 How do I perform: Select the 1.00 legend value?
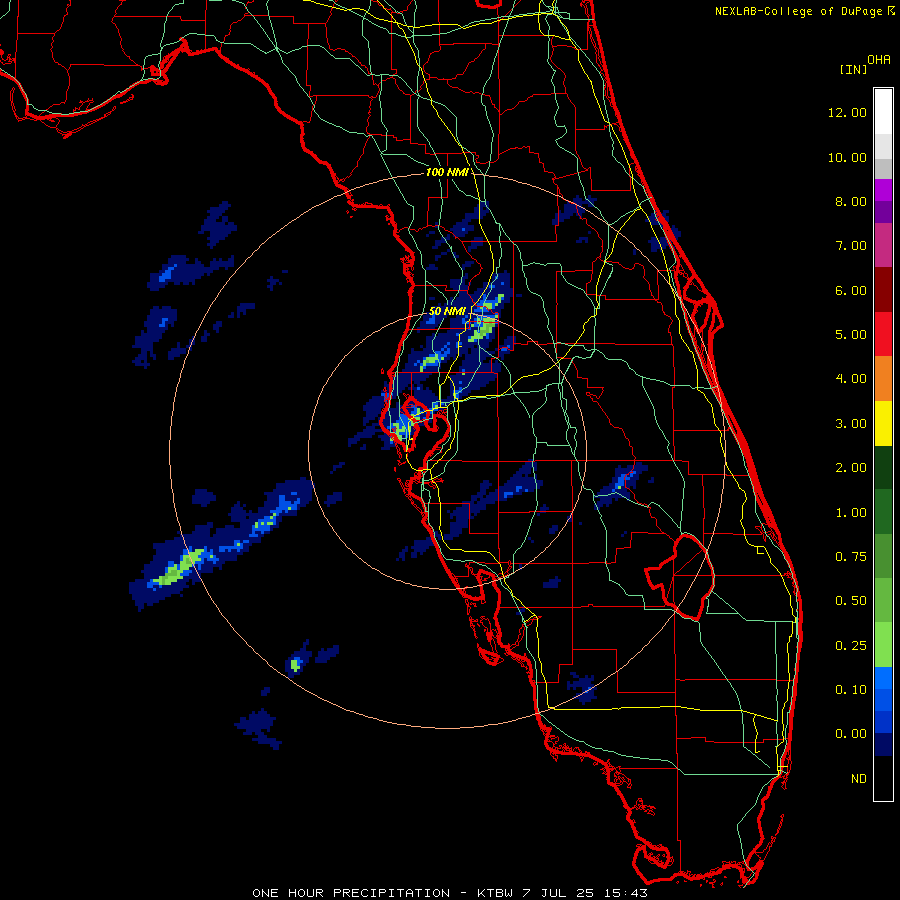coord(851,513)
